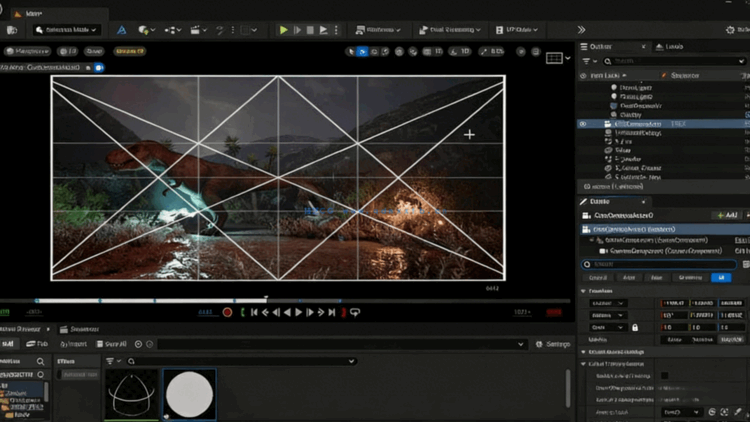Click the Details search field
This screenshot has height=422, width=750.
coord(659,264)
